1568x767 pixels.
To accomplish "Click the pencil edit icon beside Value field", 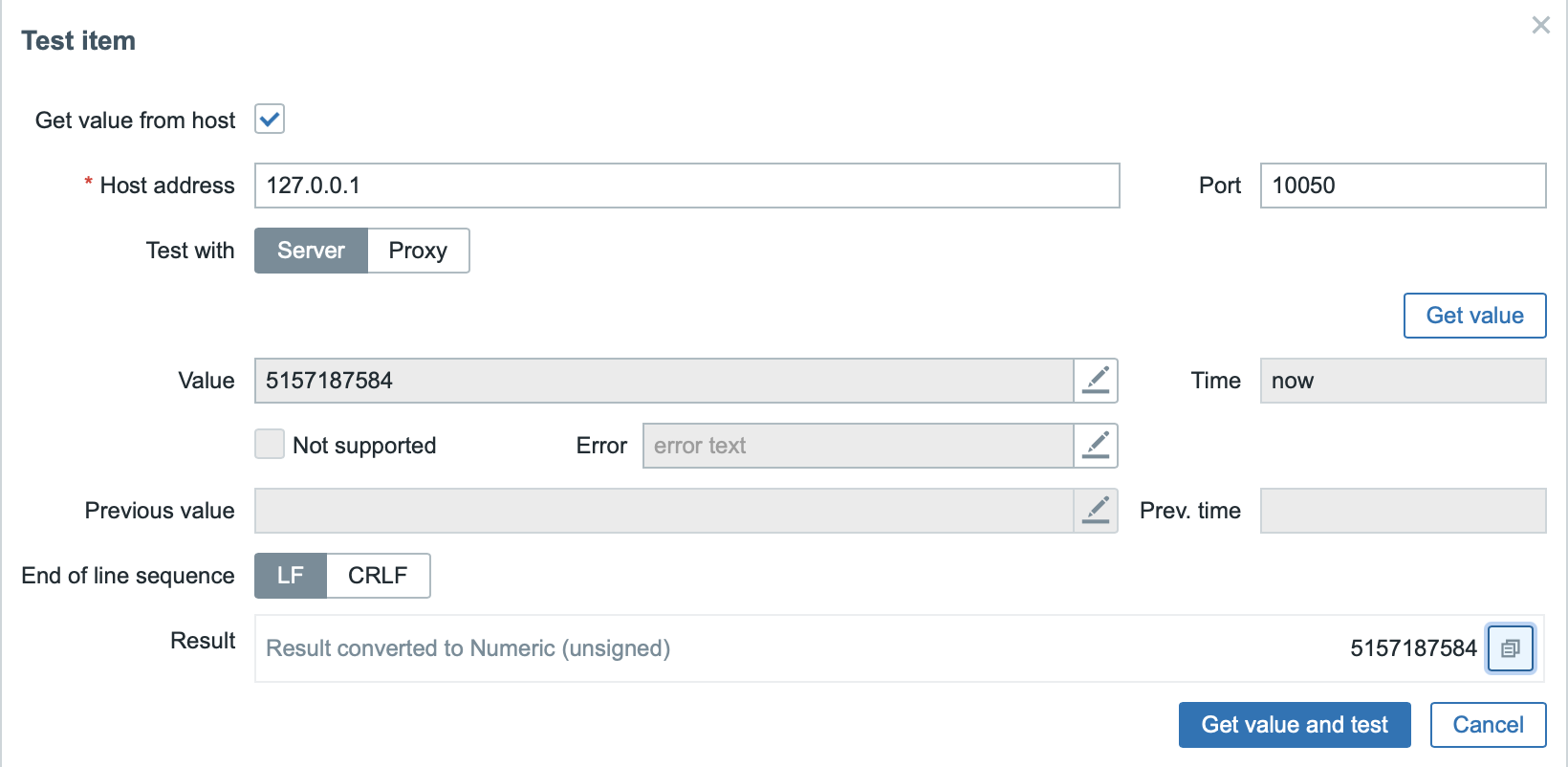I will [x=1096, y=381].
